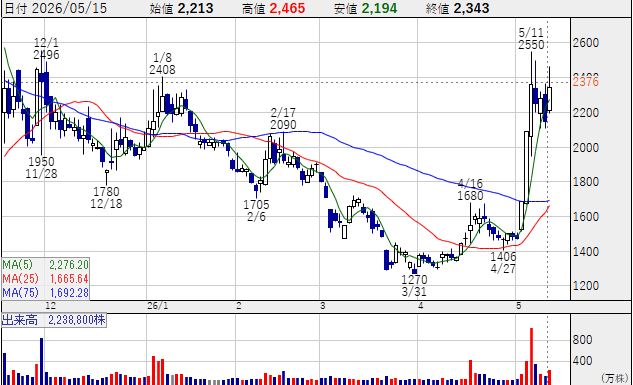Click the 1600 price axis label
Screen dimensions: 633x385
pyautogui.click(x=586, y=217)
